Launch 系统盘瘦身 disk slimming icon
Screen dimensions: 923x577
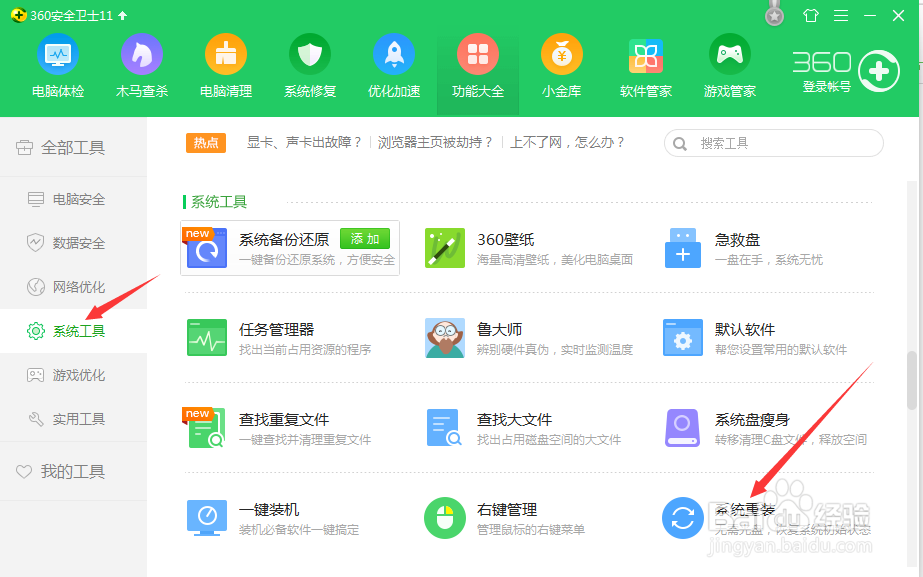pos(682,428)
